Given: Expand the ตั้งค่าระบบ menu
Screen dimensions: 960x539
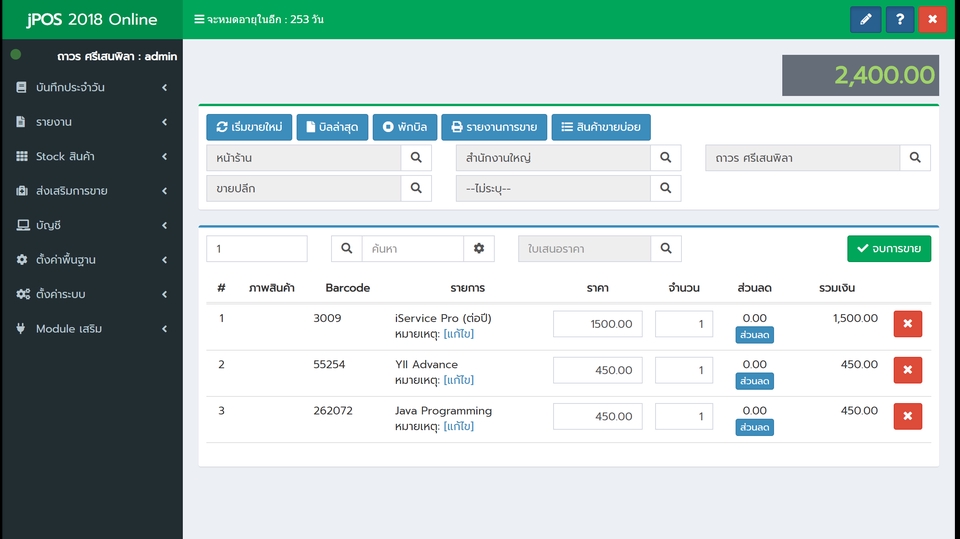Looking at the screenshot, I should tap(92, 294).
